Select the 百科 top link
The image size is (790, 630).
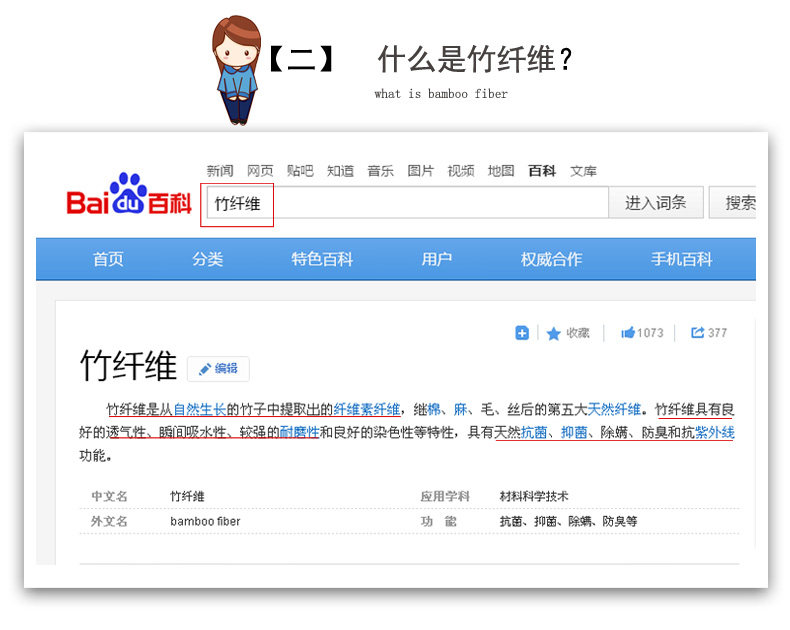point(542,171)
